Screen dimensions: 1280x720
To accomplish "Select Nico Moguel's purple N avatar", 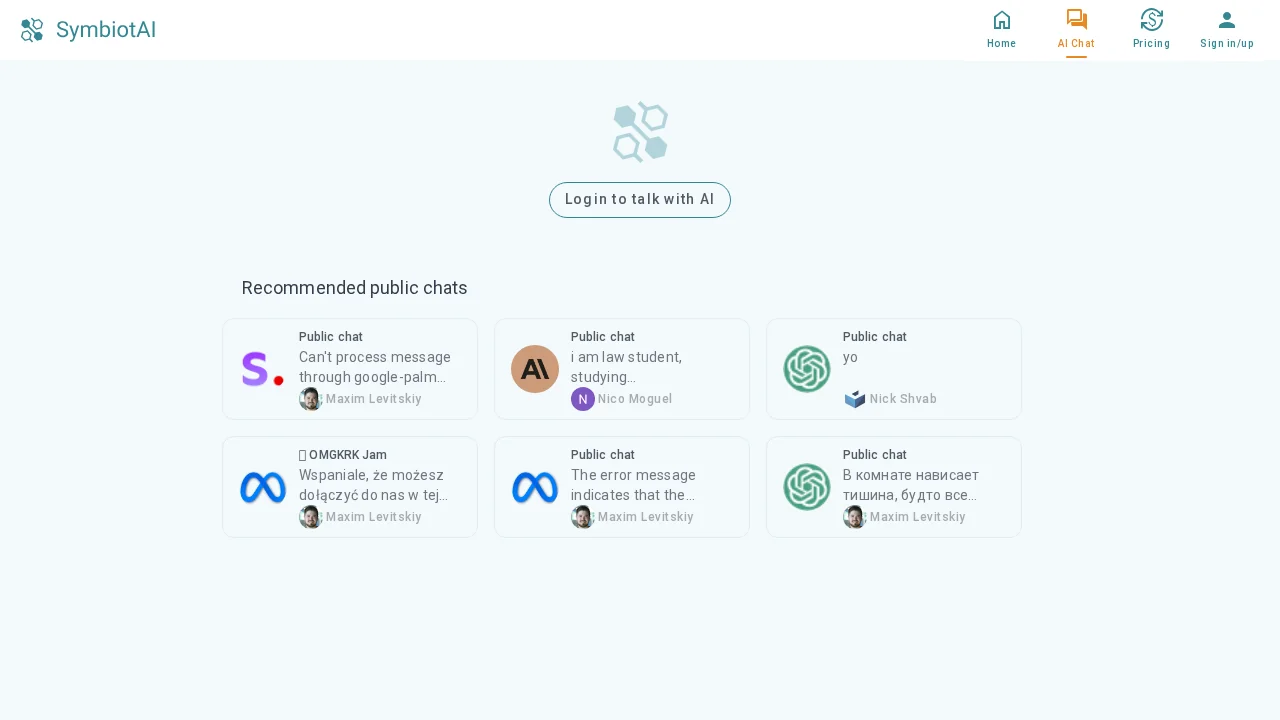I will coord(583,399).
